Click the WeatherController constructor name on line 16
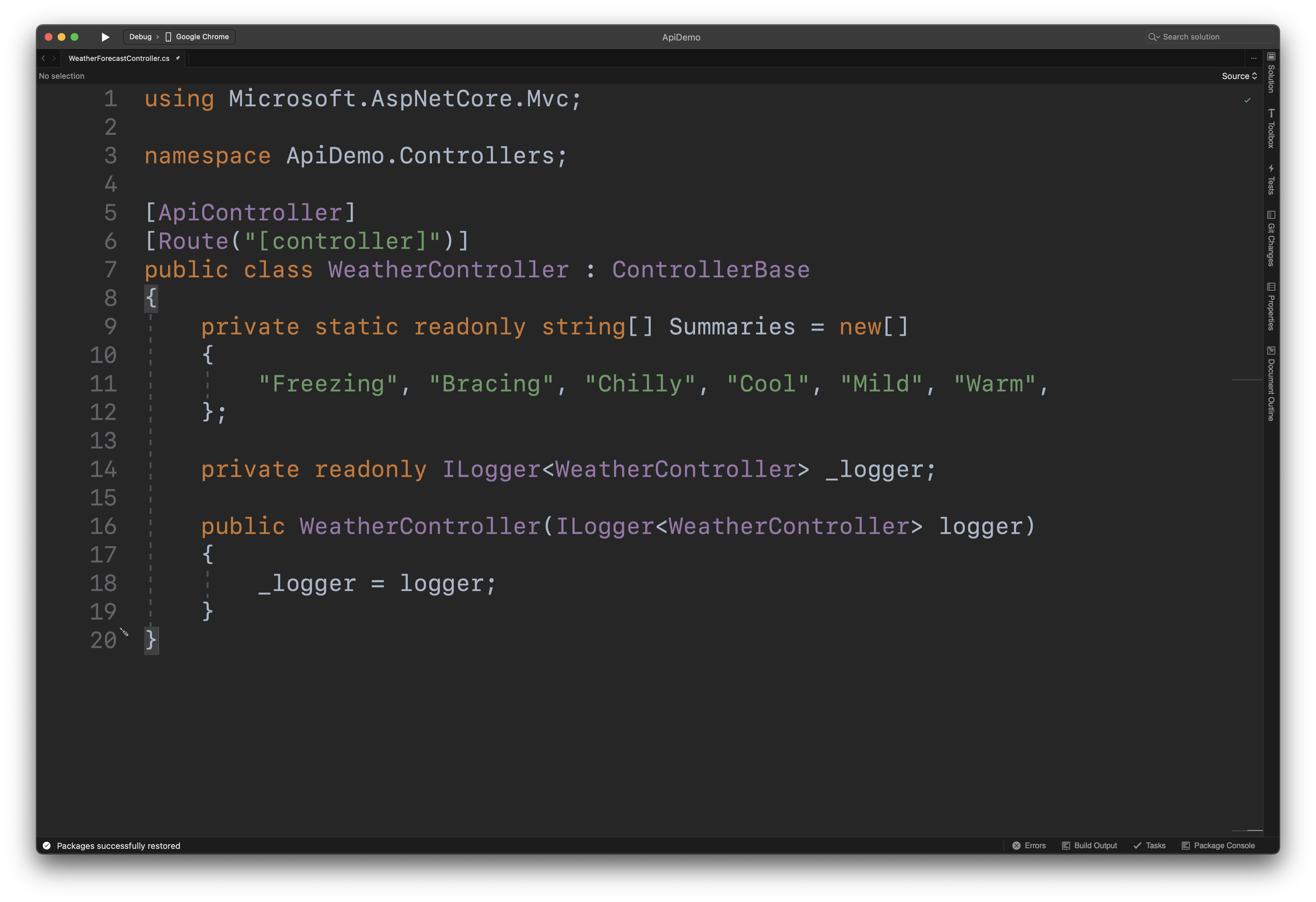Screen dimensions: 1316x902 pos(420,526)
